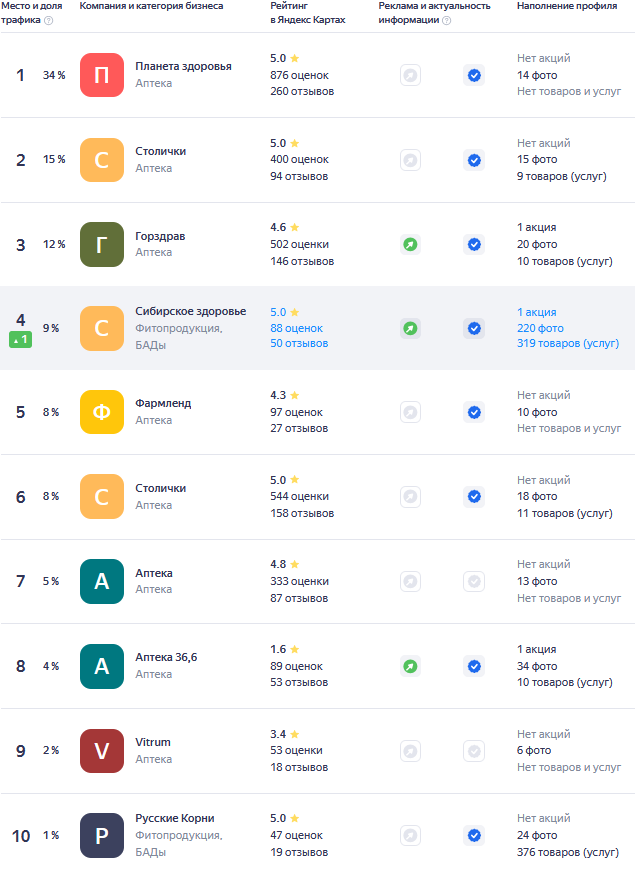The image size is (635, 875).
Task: Click the 319 товаров (услуг) link
Action: pos(568,344)
